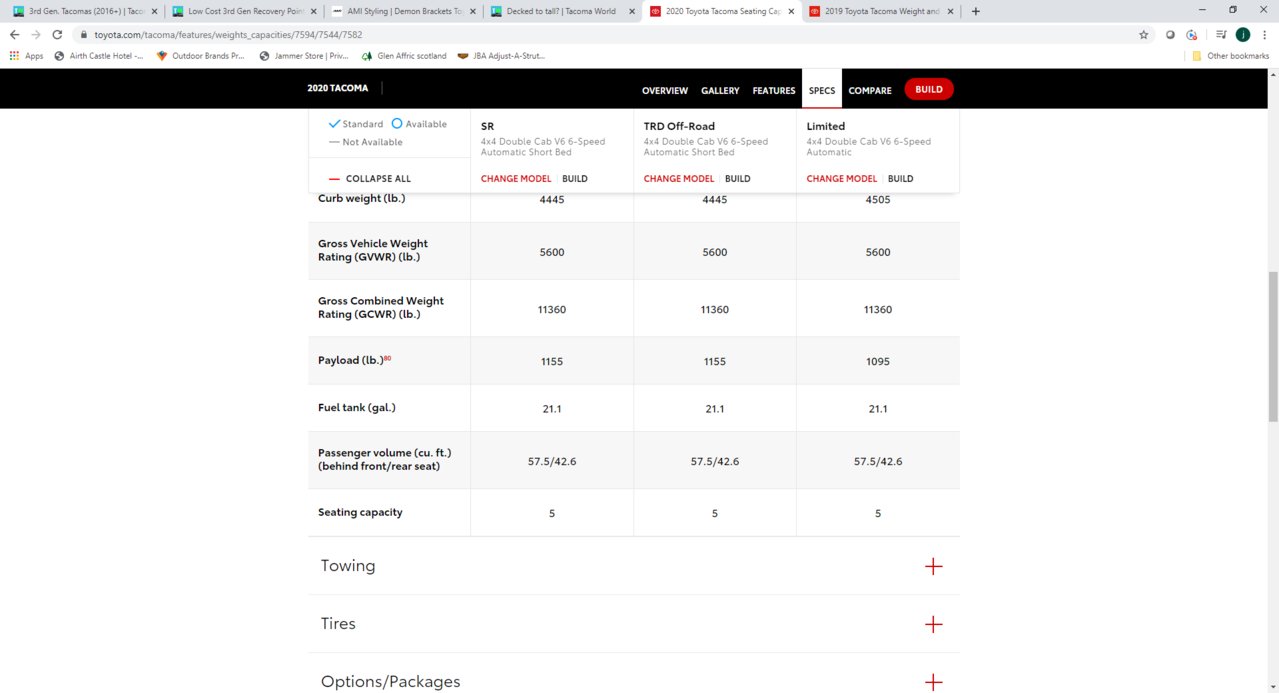Build the SR model
Screen dimensions: 1279x693
pos(575,179)
